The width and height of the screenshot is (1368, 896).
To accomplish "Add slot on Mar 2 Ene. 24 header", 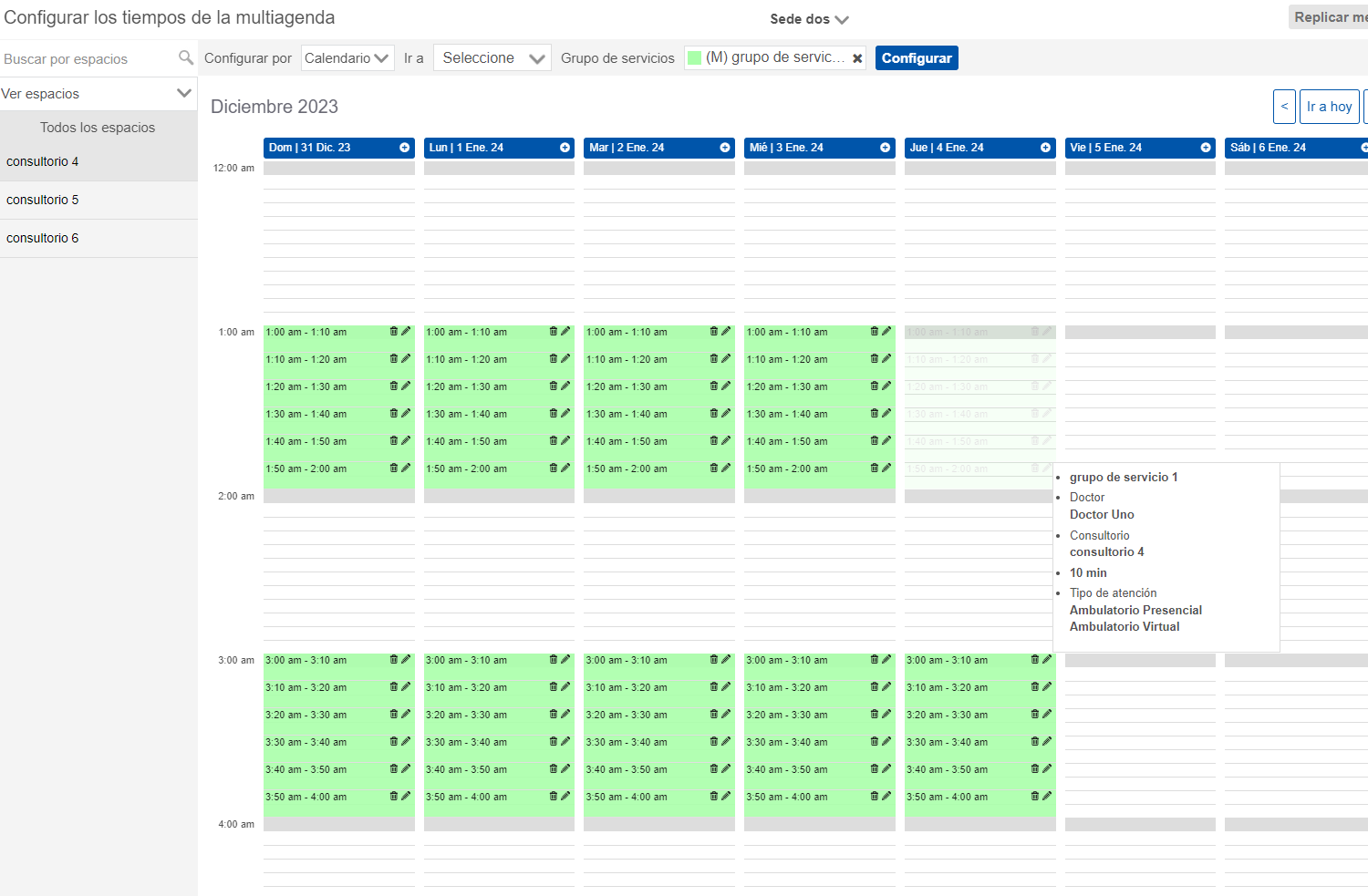I will coord(725,148).
